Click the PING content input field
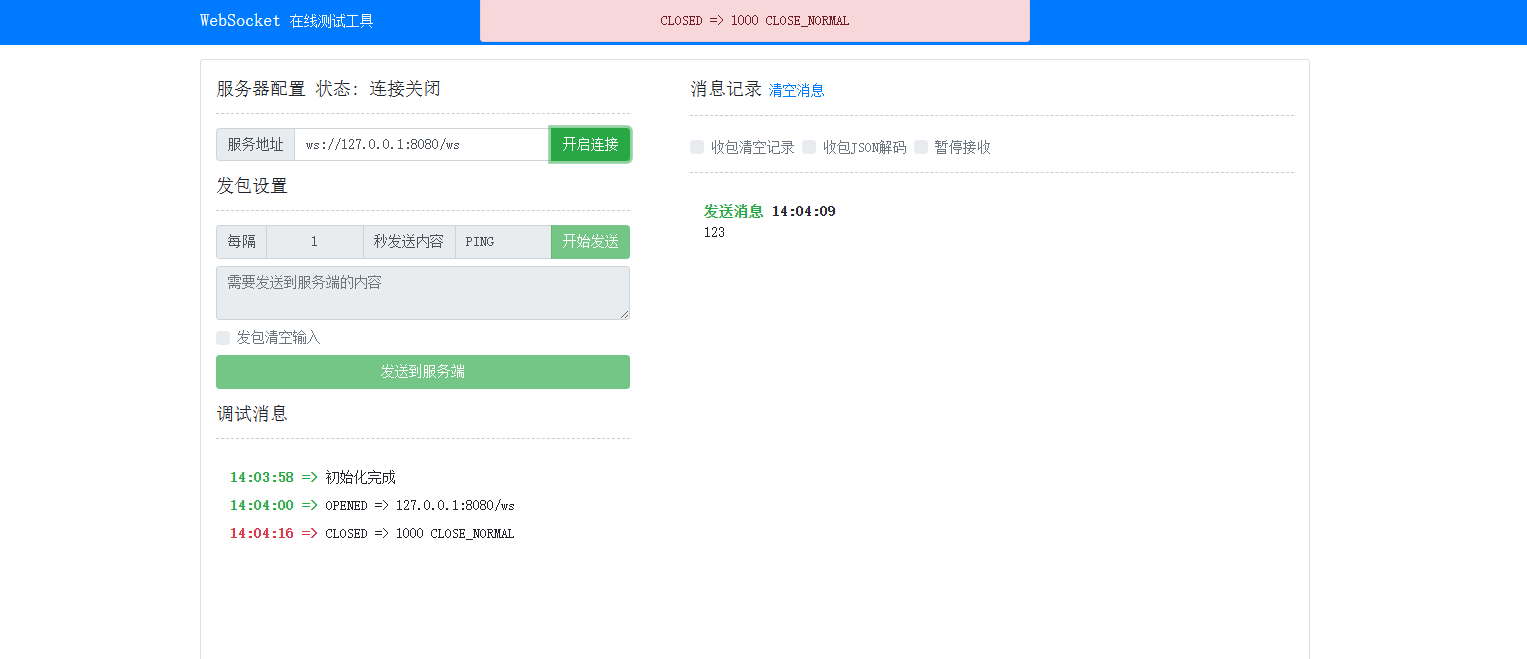Viewport: 1527px width, 659px height. pyautogui.click(x=502, y=242)
